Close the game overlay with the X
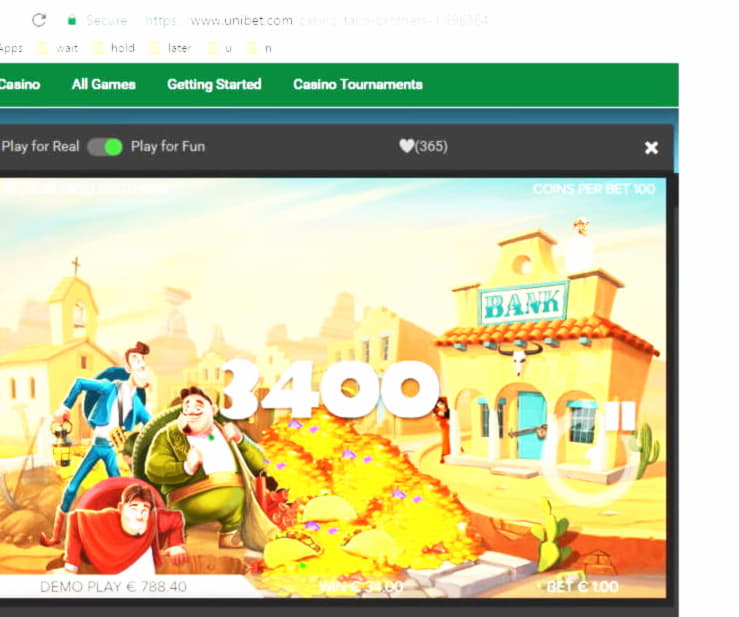The height and width of the screenshot is (617, 739). coord(651,148)
